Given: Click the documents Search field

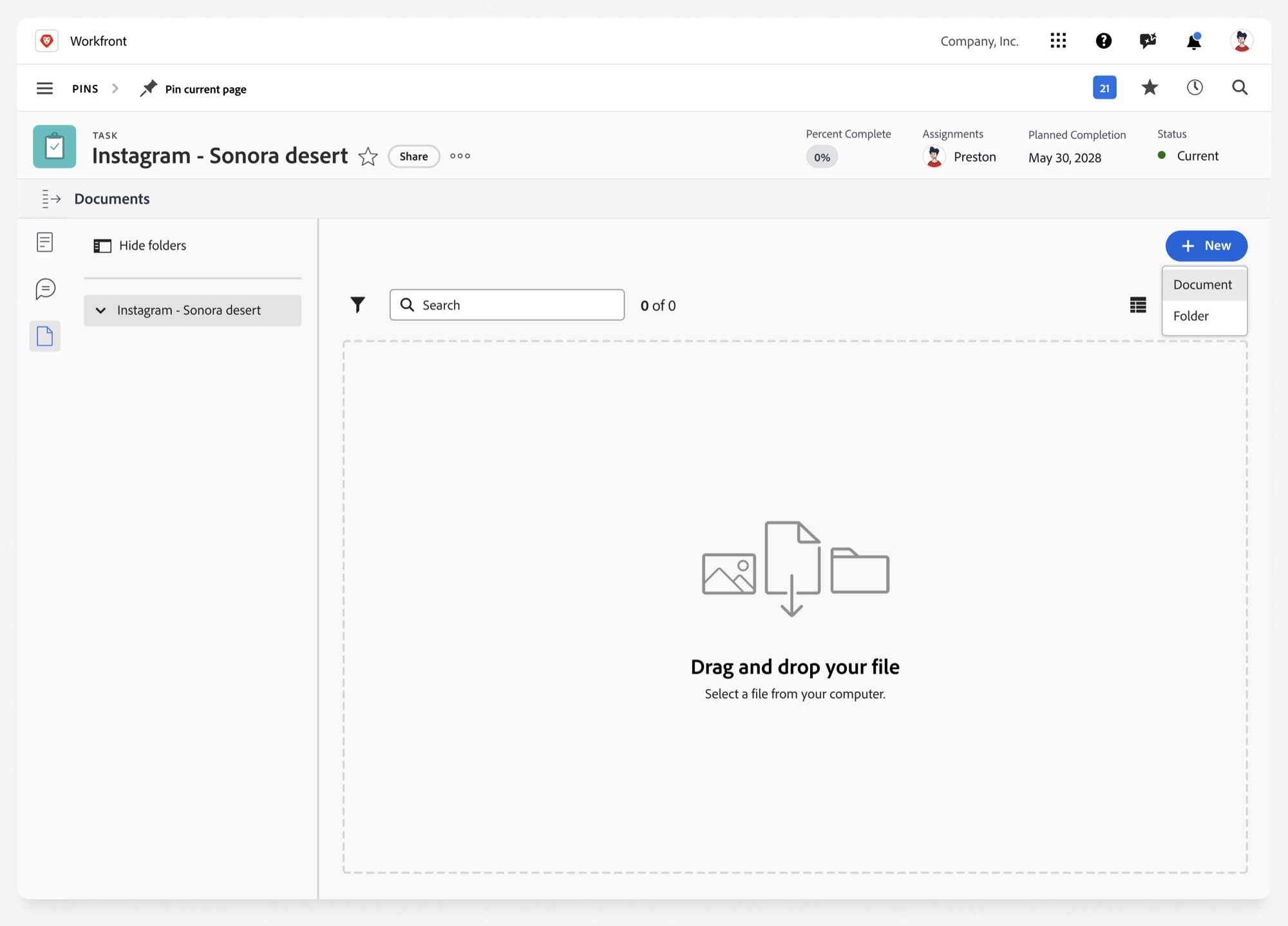Looking at the screenshot, I should click(507, 305).
